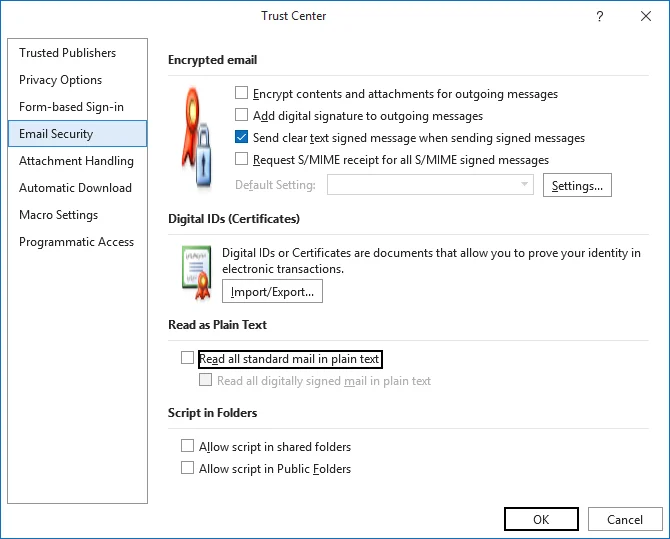Click Read all digitally signed mail checkbox
This screenshot has height=539, width=670.
[x=205, y=380]
